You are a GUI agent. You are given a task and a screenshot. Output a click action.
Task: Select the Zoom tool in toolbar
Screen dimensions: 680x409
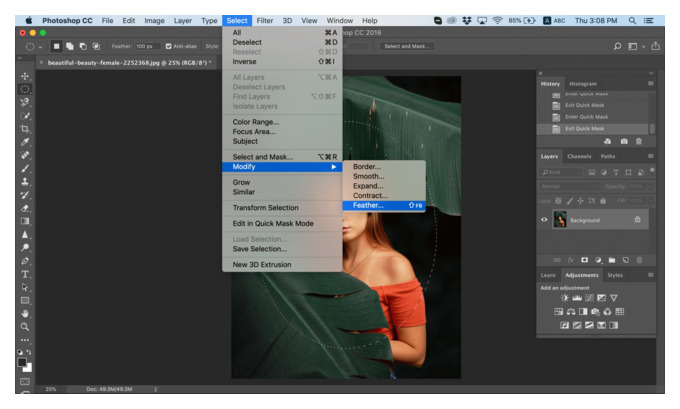tap(25, 327)
